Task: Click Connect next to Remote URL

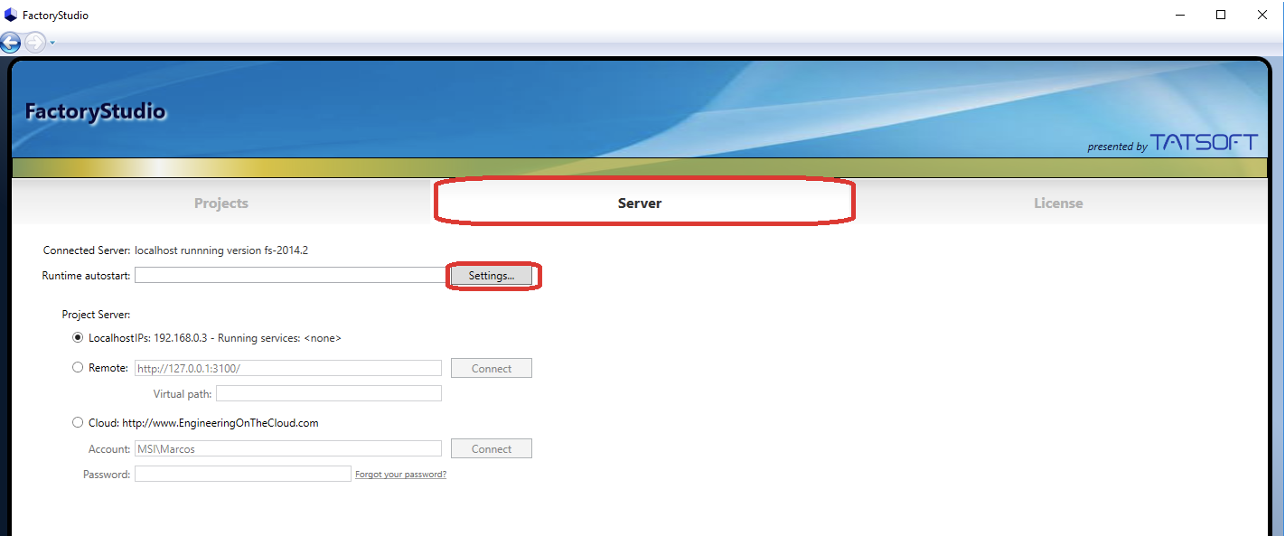Action: point(491,368)
